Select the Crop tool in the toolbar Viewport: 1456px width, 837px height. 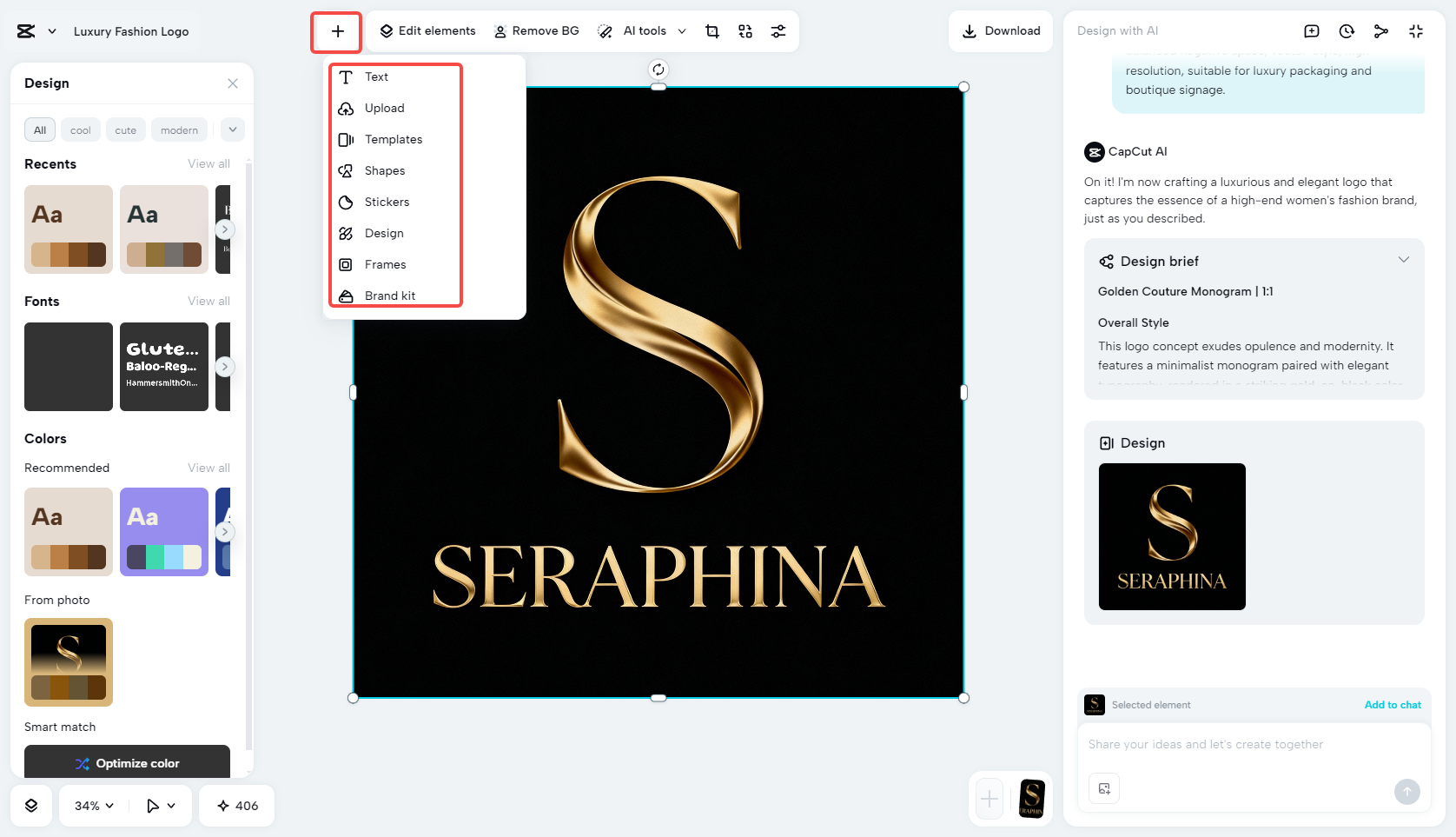point(712,30)
